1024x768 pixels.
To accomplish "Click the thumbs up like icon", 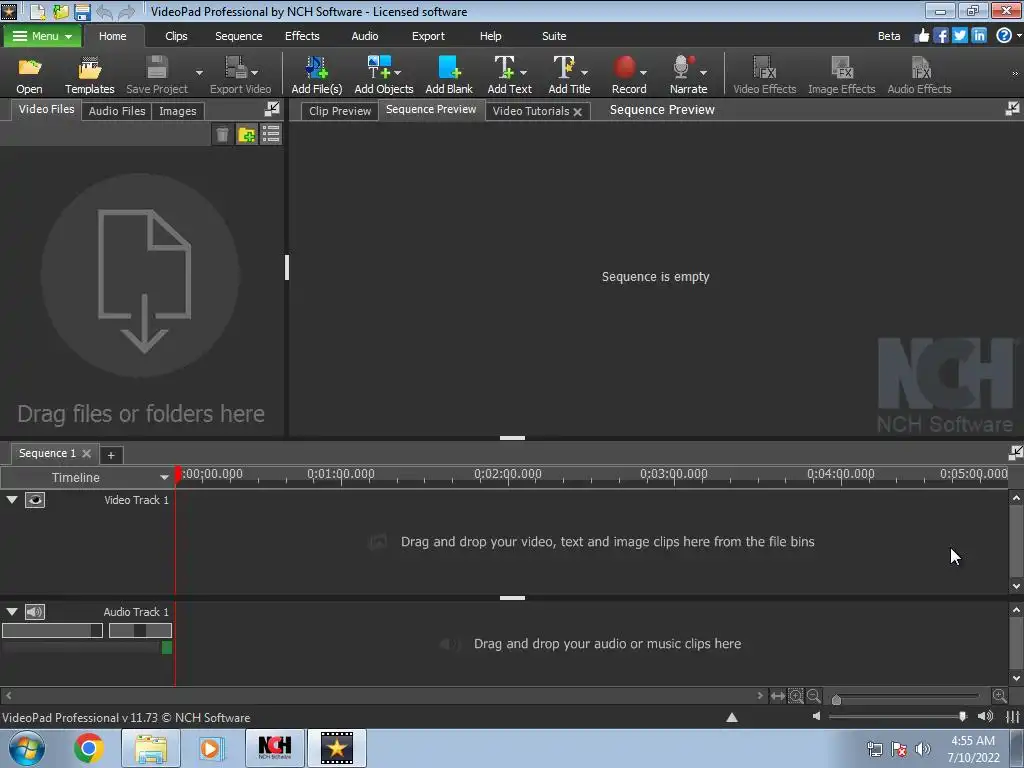I will tap(921, 36).
